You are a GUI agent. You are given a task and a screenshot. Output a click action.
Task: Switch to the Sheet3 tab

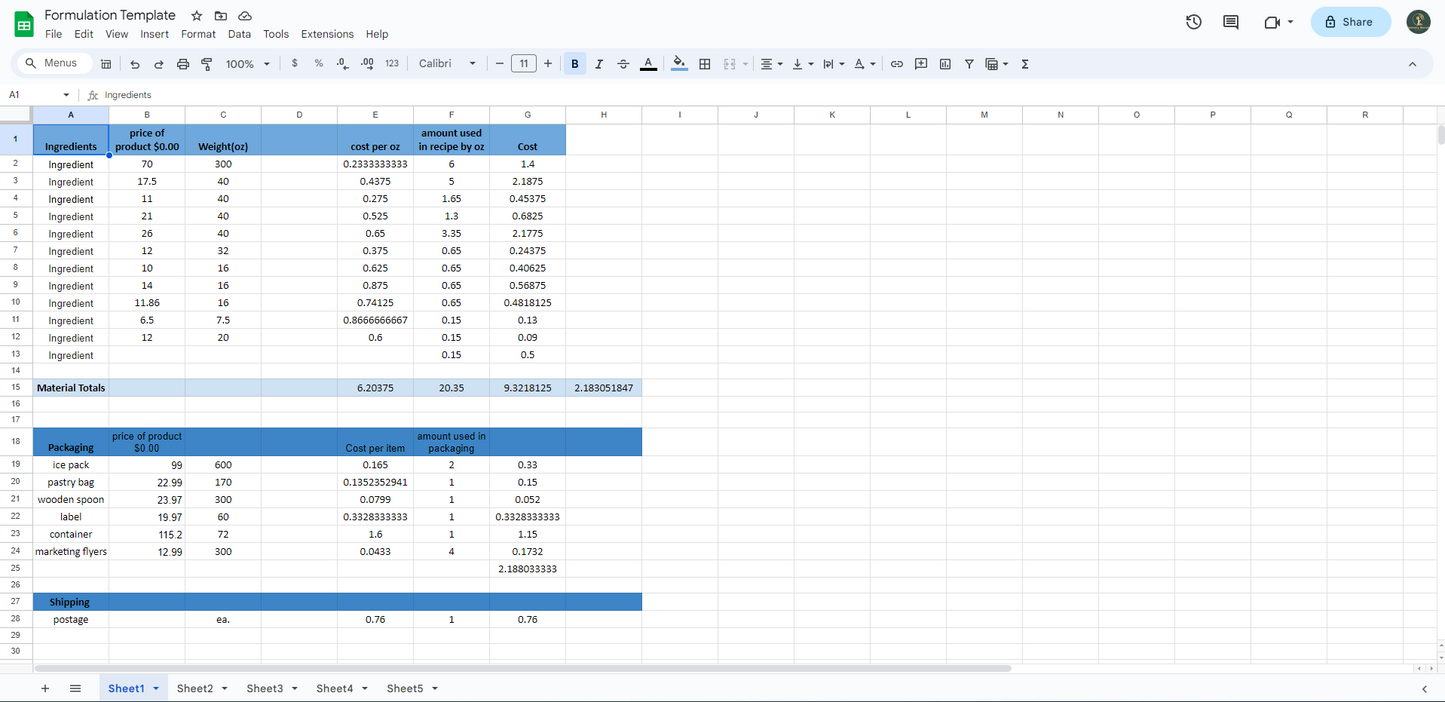[x=265, y=688]
